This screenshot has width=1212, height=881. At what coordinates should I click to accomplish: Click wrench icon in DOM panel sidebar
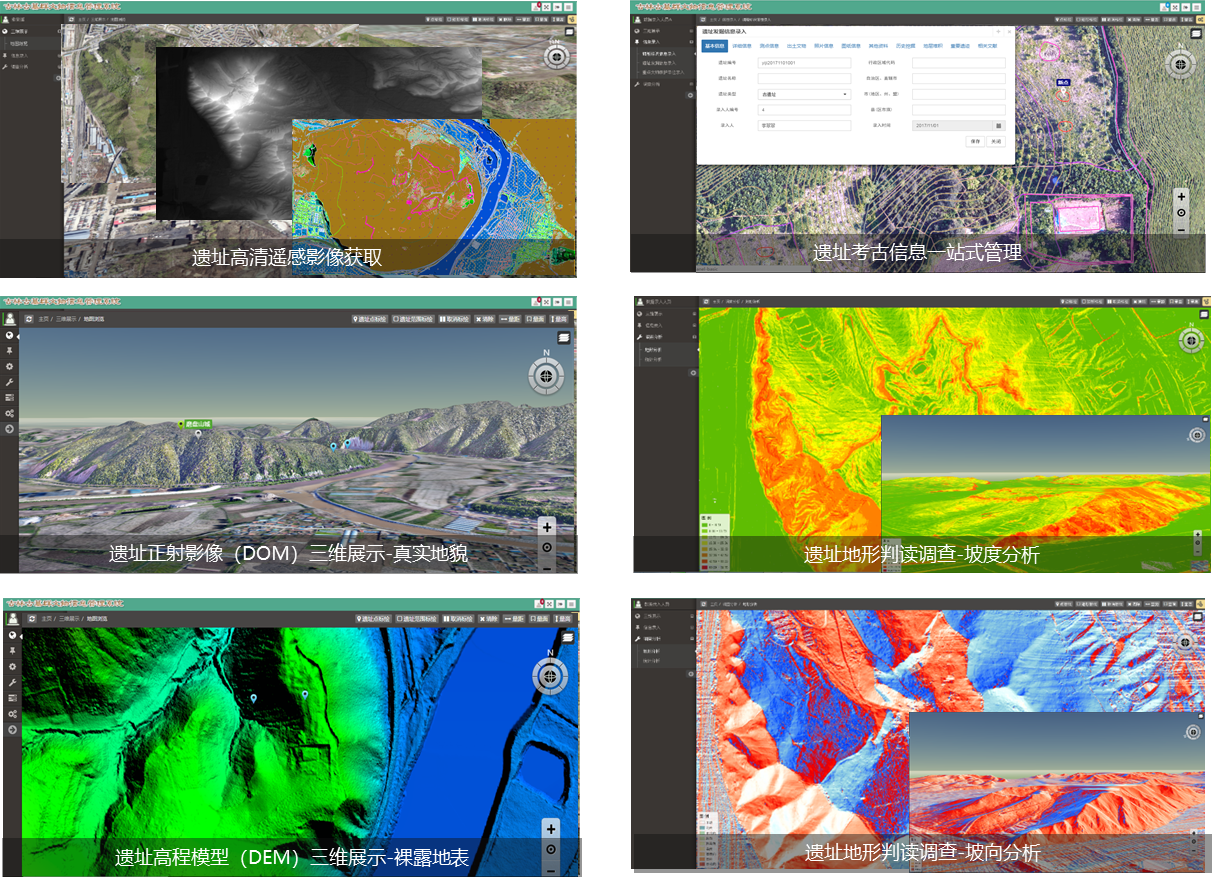click(x=10, y=382)
